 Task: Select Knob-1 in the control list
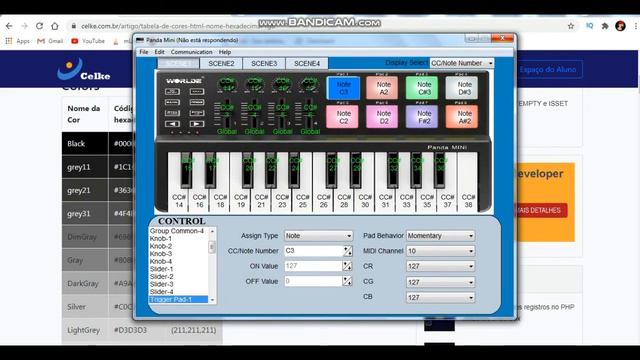160,238
